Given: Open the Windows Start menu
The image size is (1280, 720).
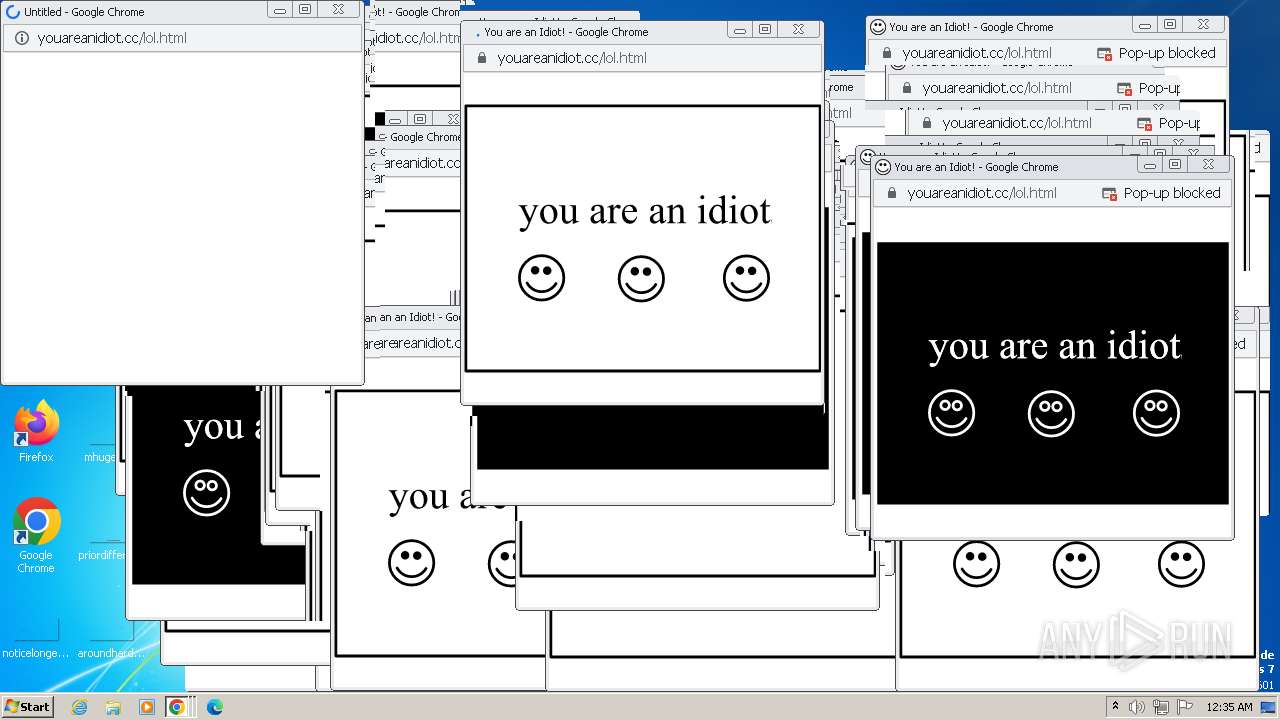Looking at the screenshot, I should [27, 706].
